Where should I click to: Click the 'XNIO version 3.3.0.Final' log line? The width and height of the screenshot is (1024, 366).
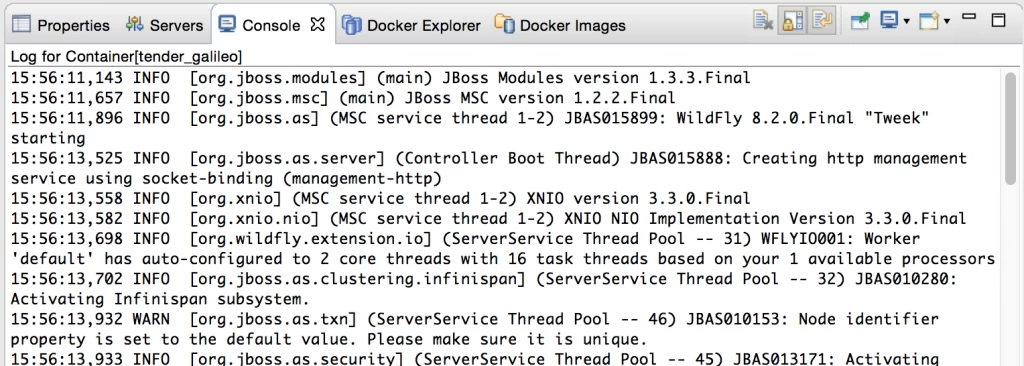tap(381, 199)
